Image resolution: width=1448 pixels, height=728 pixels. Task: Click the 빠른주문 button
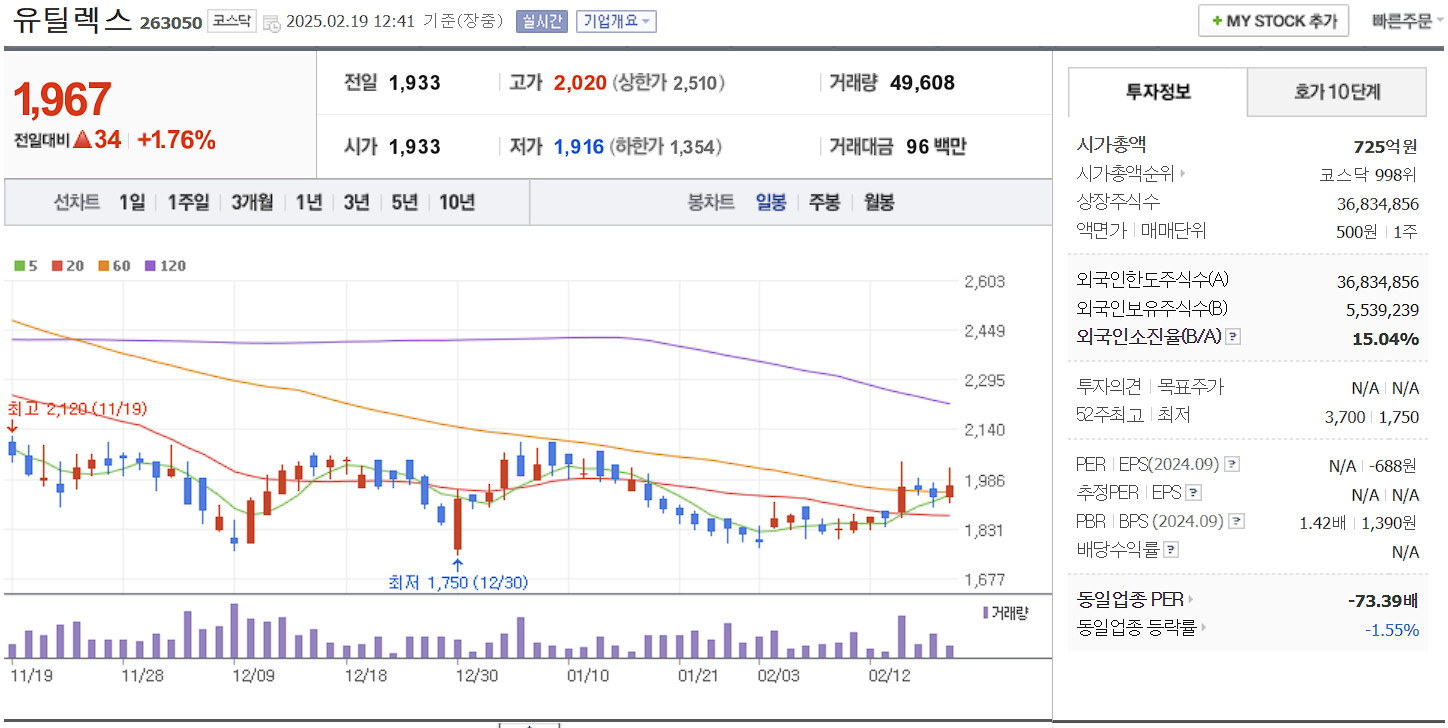pyautogui.click(x=1404, y=19)
